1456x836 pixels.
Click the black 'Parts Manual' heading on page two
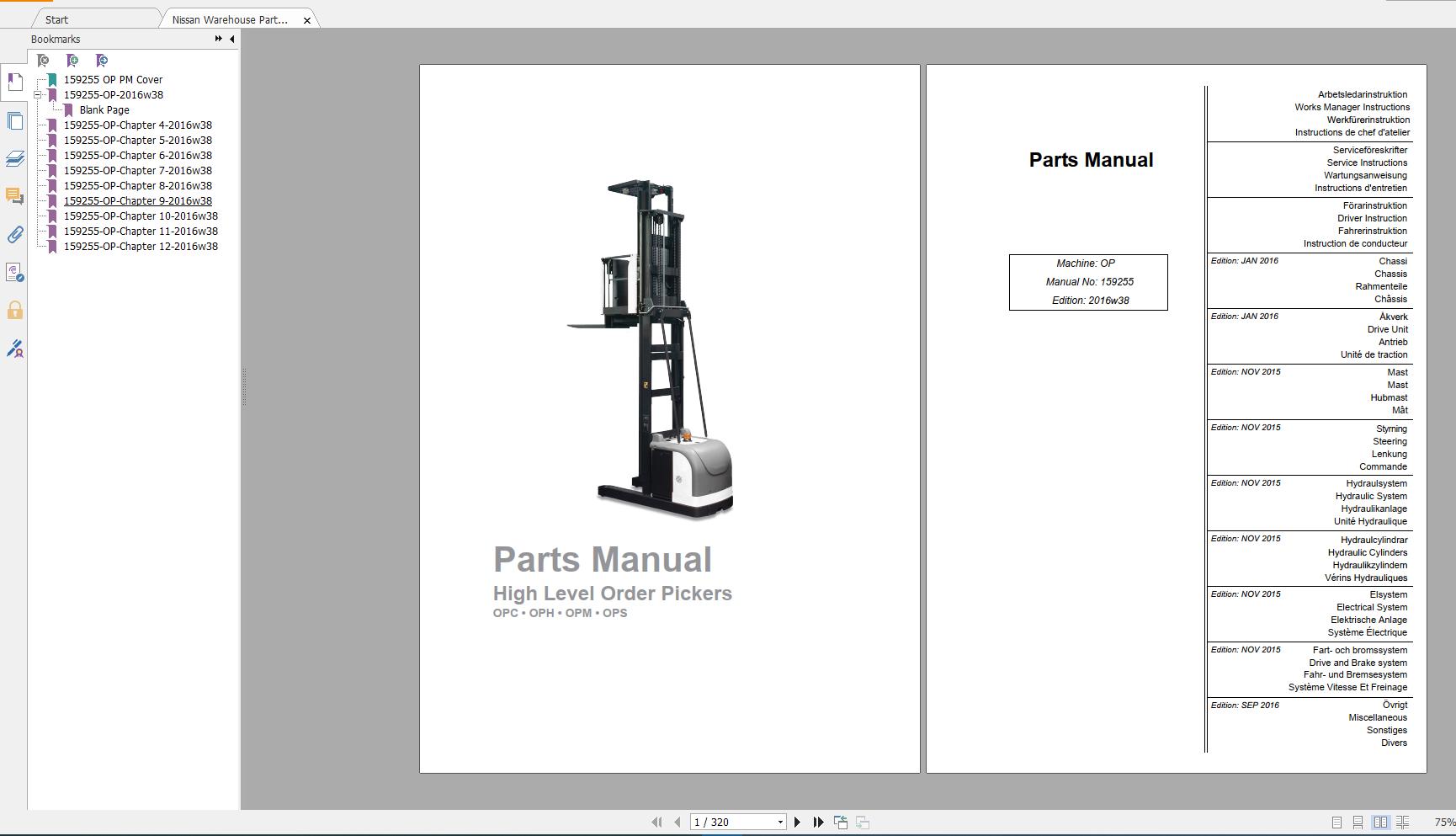click(x=1091, y=160)
